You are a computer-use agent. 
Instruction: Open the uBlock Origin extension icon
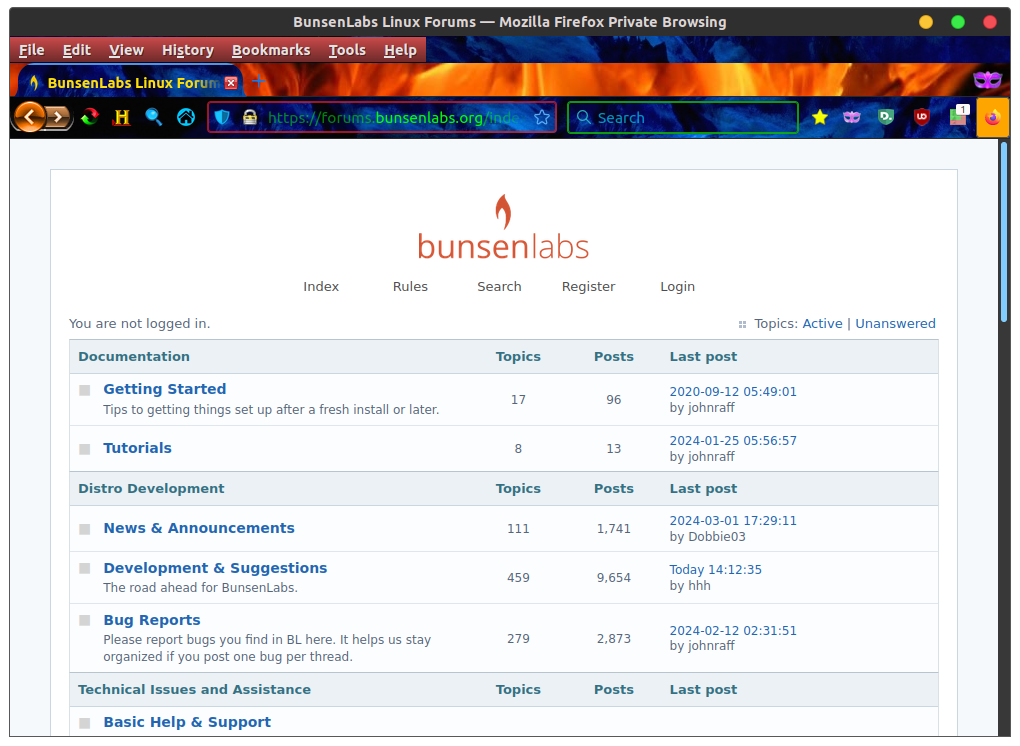pos(921,117)
